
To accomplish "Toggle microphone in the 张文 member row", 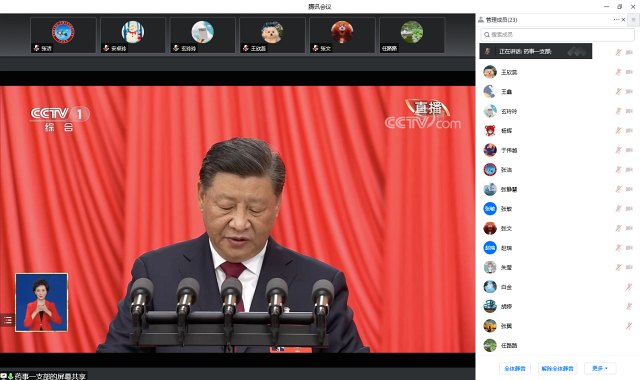I will (618, 228).
